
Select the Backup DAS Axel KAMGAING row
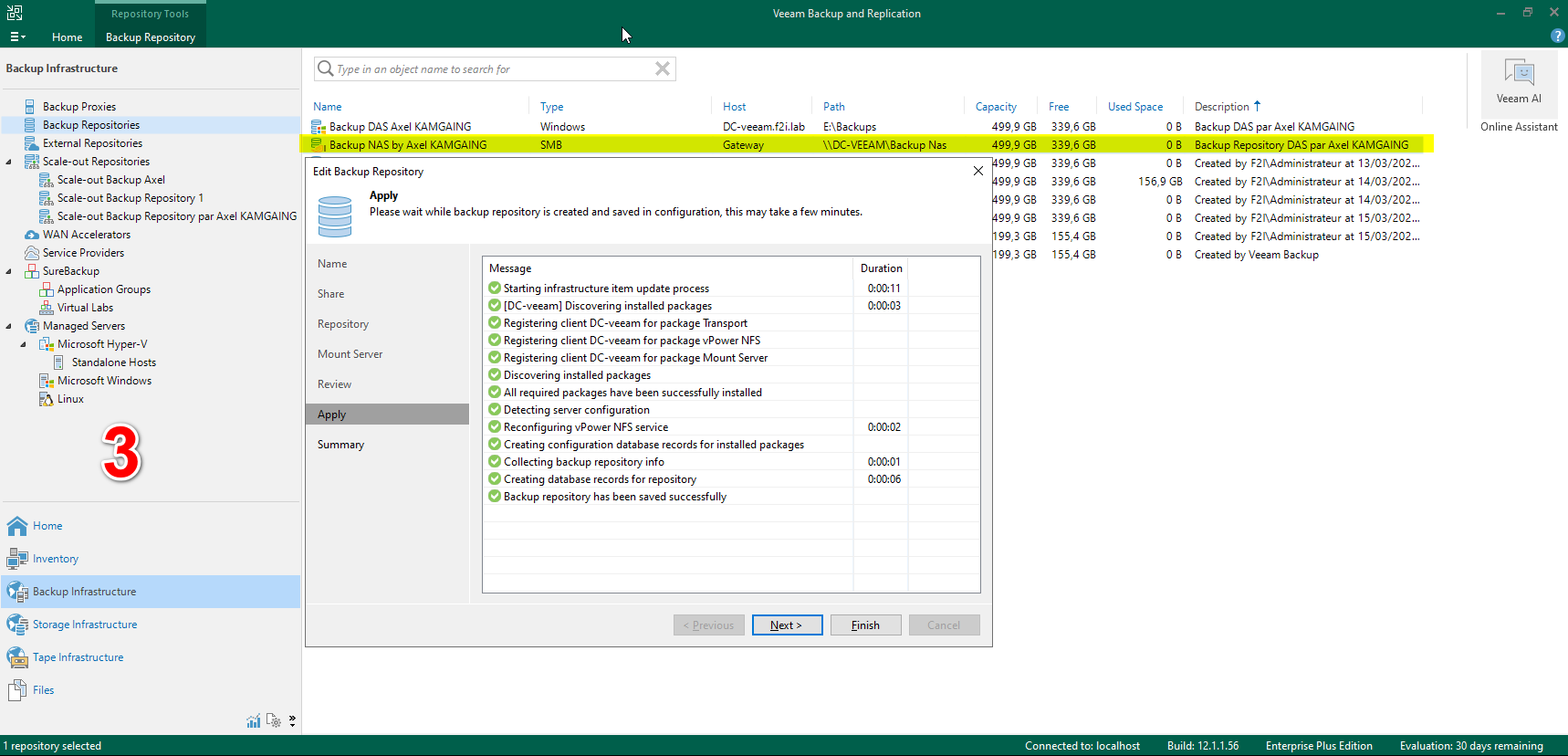[865, 127]
